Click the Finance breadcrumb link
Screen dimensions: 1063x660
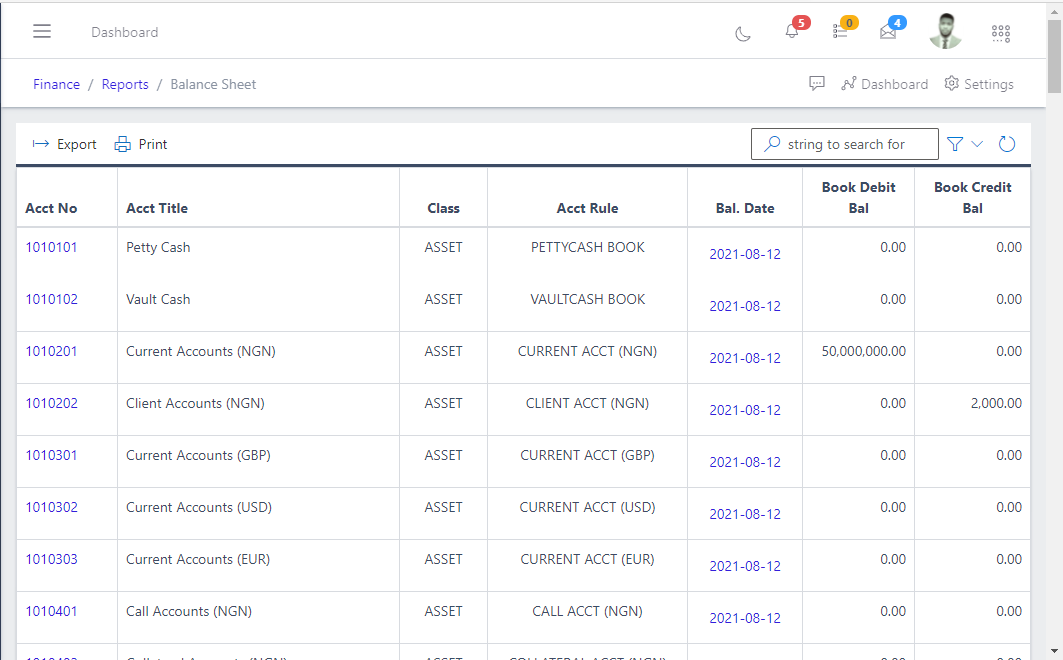point(56,84)
